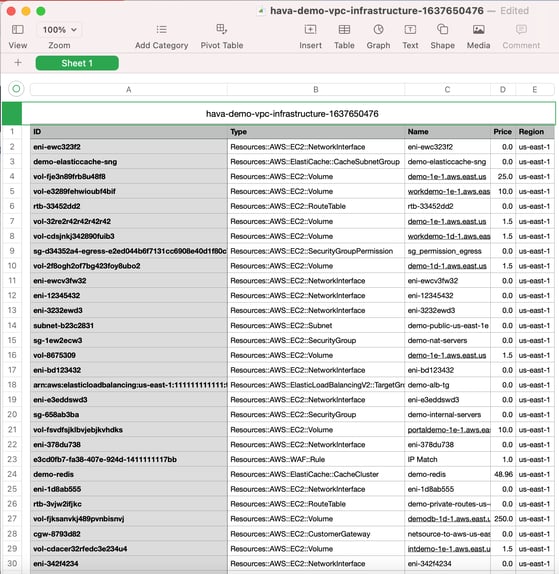The height and width of the screenshot is (574, 559).
Task: Click ID cell vol-32re2r42r42r42r42
Action: click(128, 221)
